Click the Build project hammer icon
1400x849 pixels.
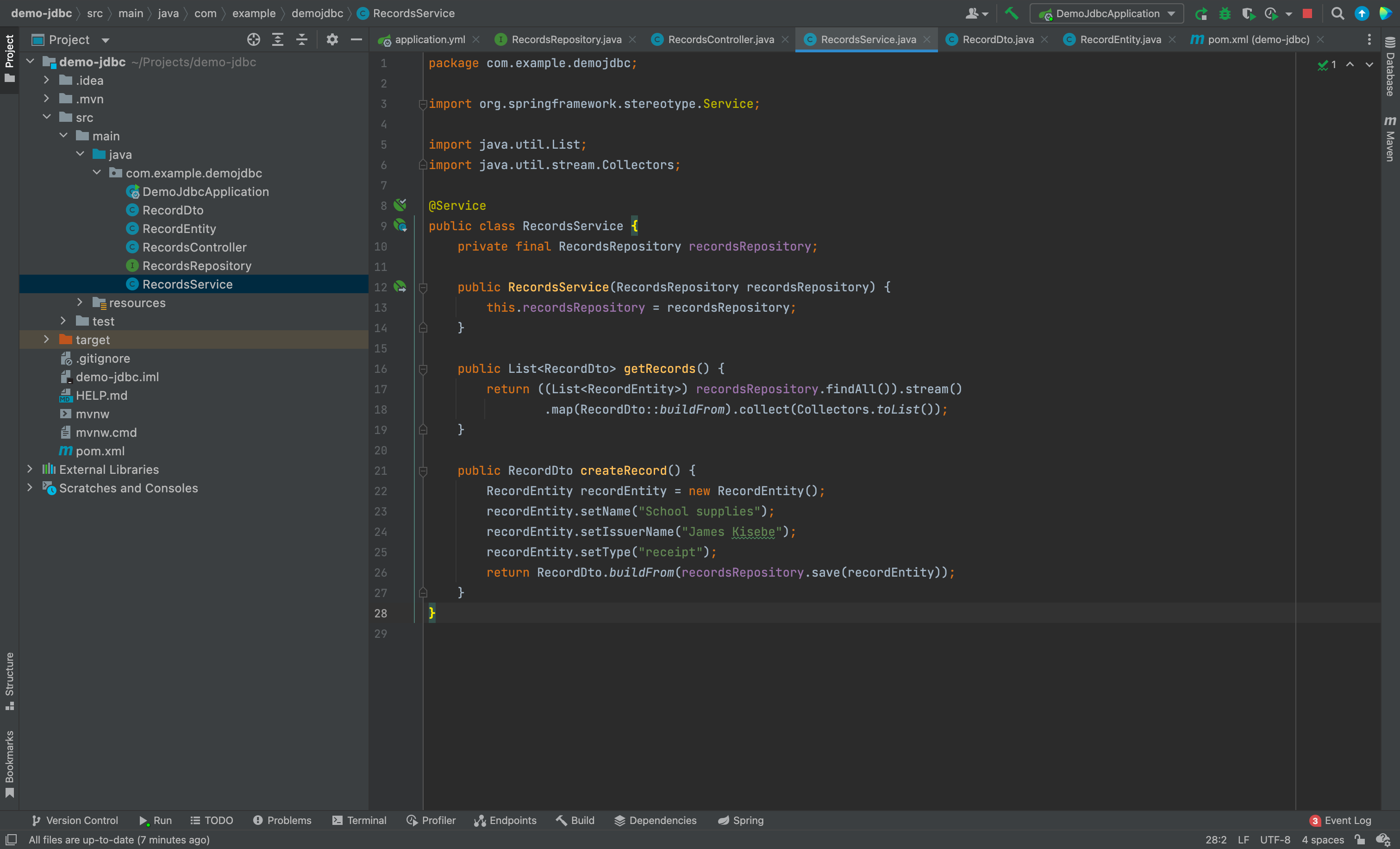1012,13
